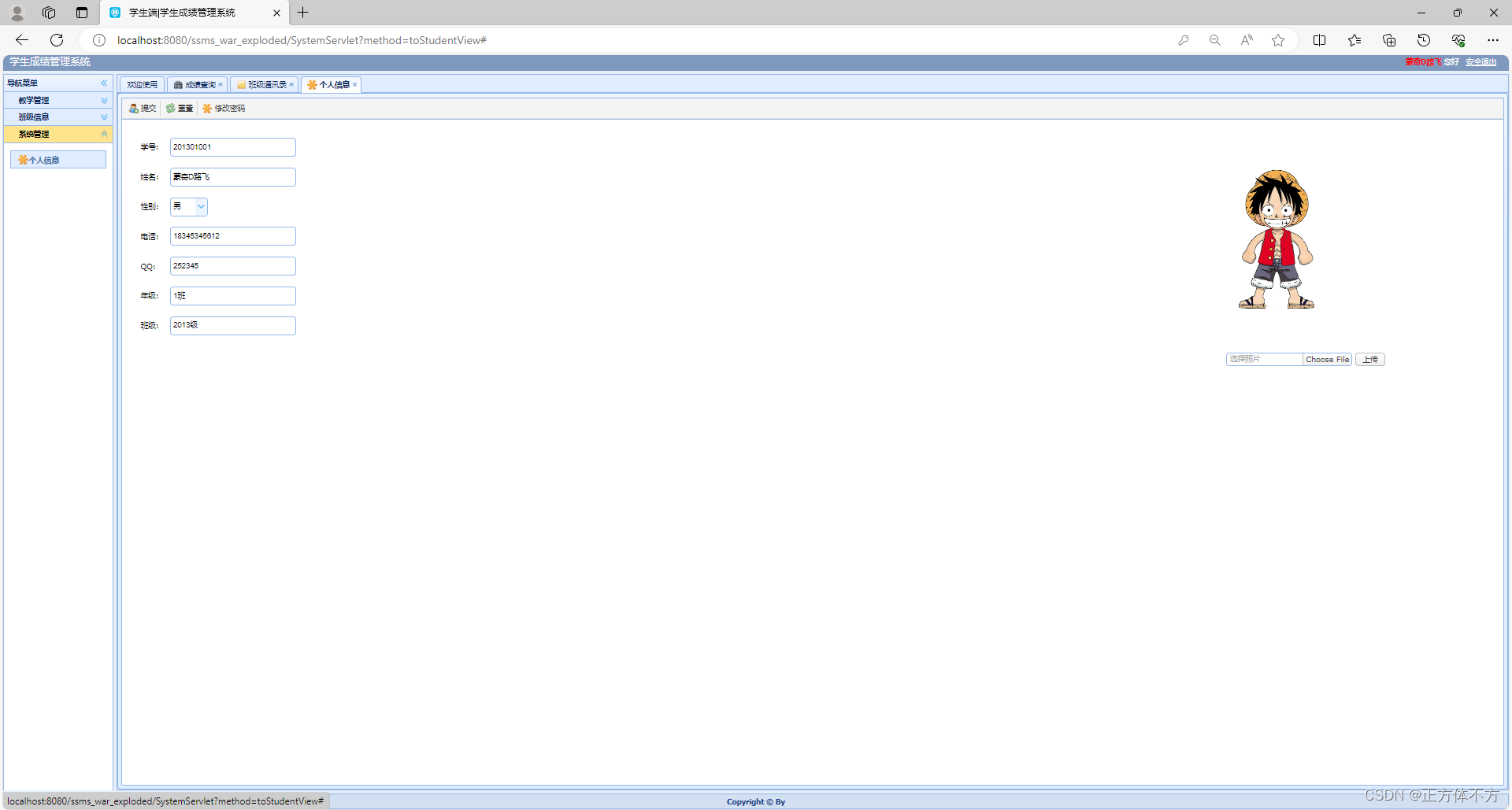Collapse the 系统管理 accordion section
Image resolution: width=1512 pixels, height=810 pixels.
[58, 135]
